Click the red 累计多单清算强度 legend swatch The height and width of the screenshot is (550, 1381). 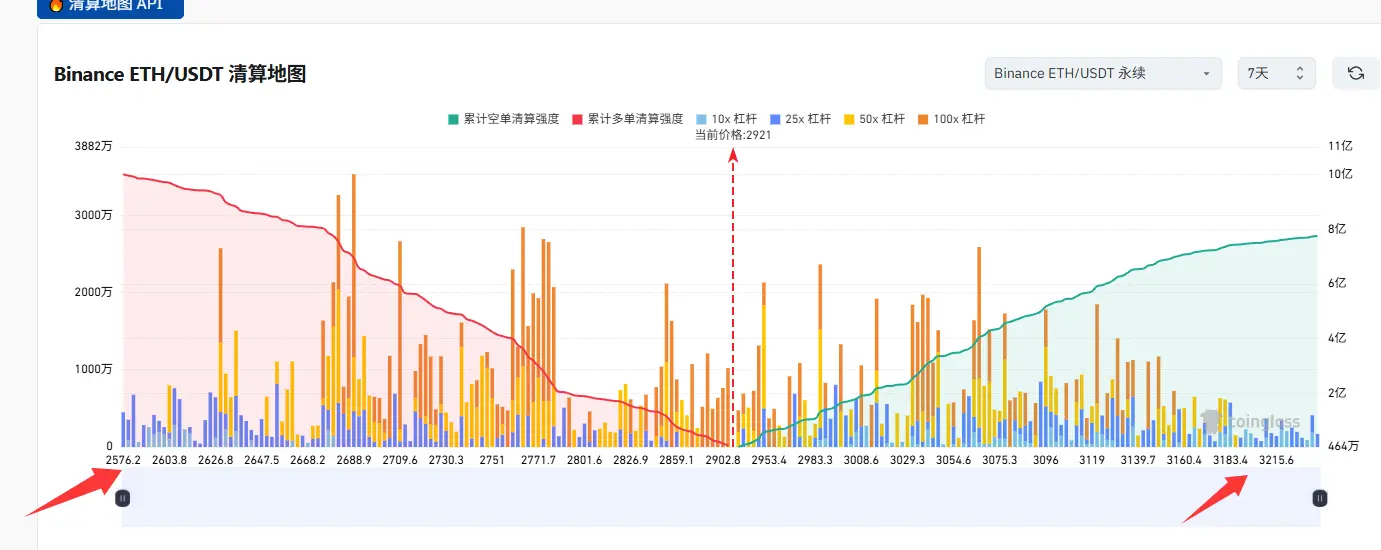(577, 119)
